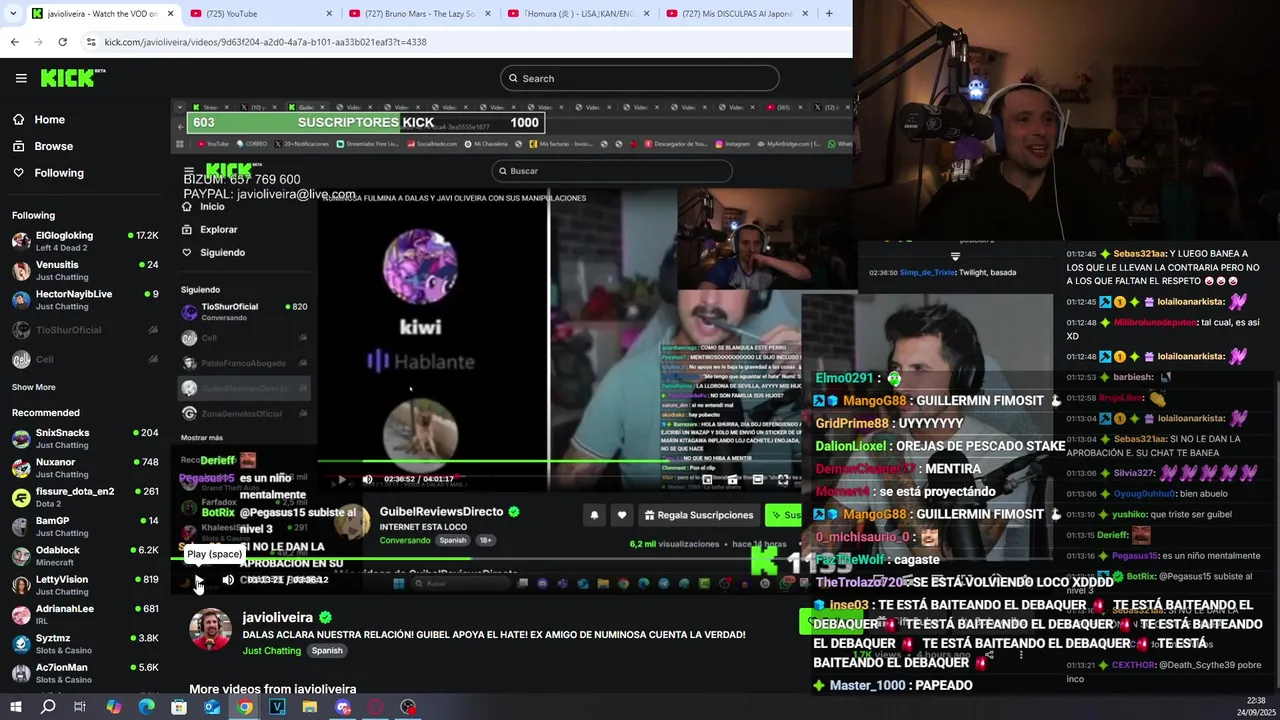Open Venusitis channel in sidebar

click(85, 270)
